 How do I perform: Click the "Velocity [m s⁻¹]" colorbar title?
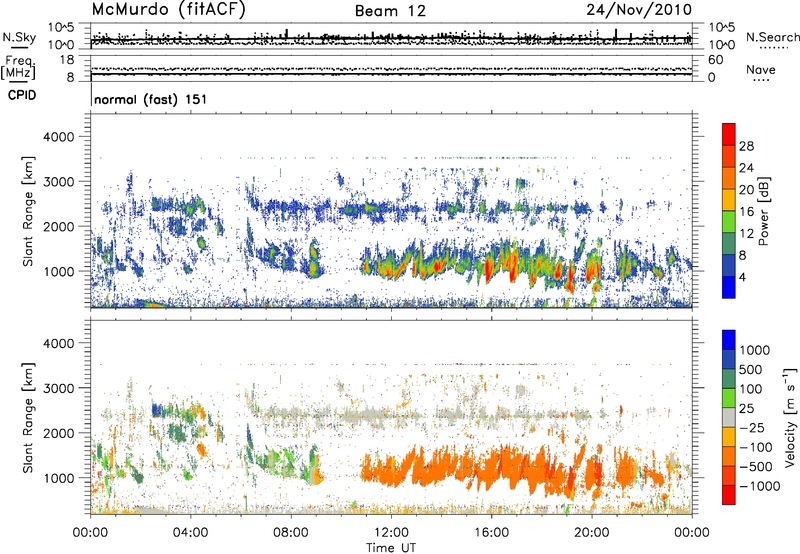click(x=790, y=417)
